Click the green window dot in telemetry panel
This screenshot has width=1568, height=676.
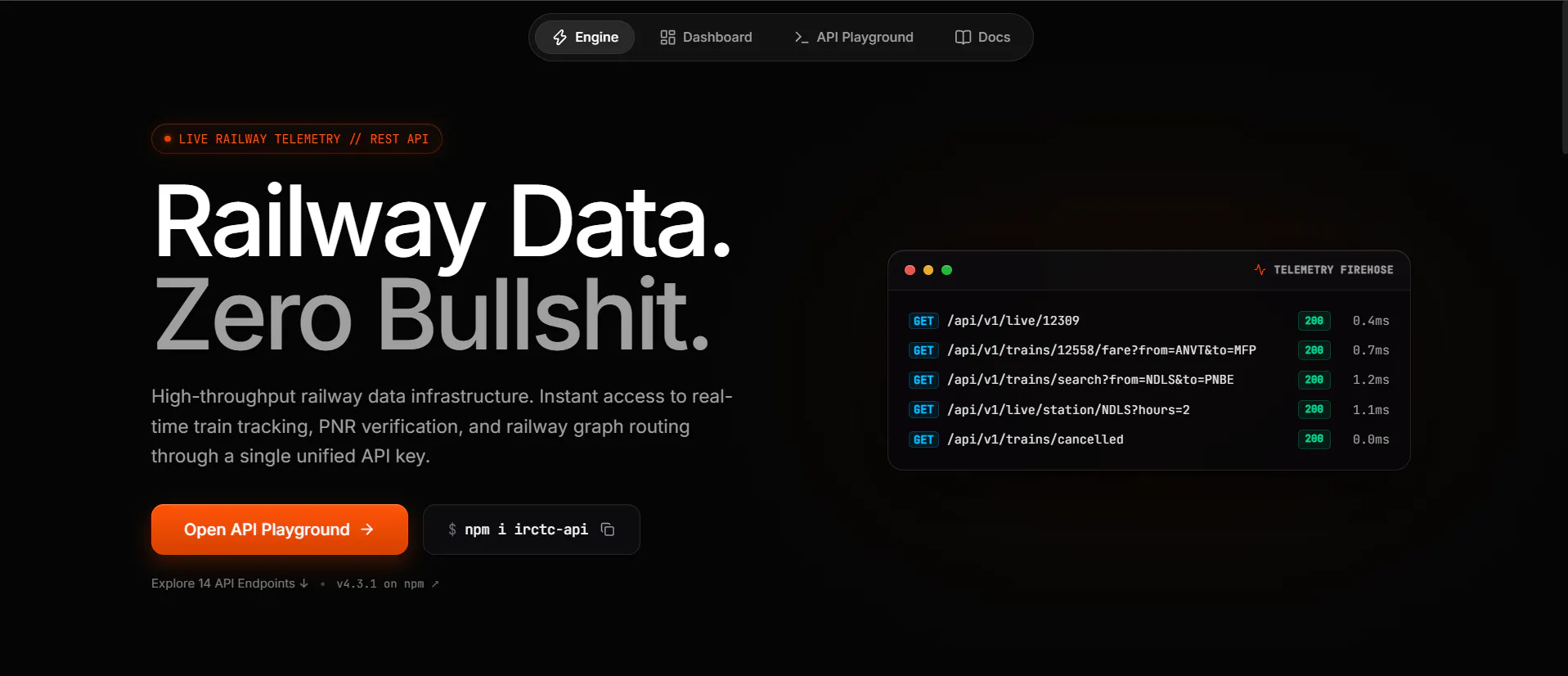pos(947,270)
